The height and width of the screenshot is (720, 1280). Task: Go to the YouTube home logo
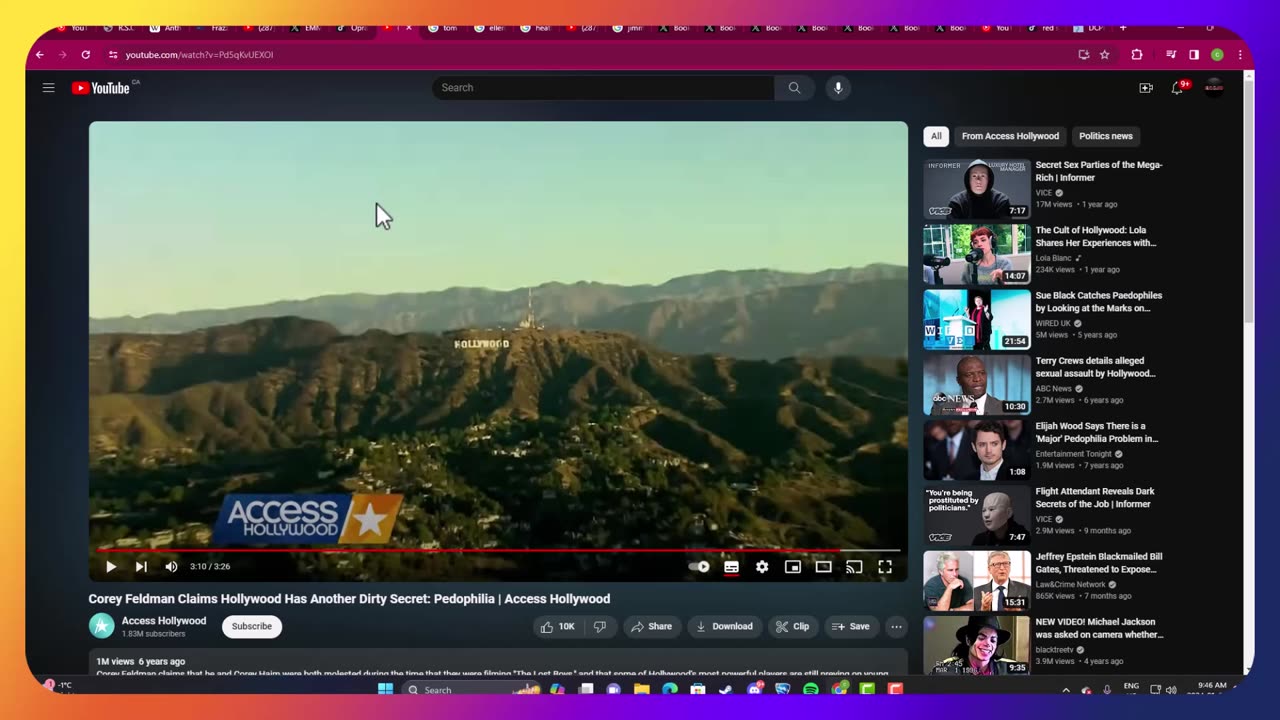tap(101, 88)
